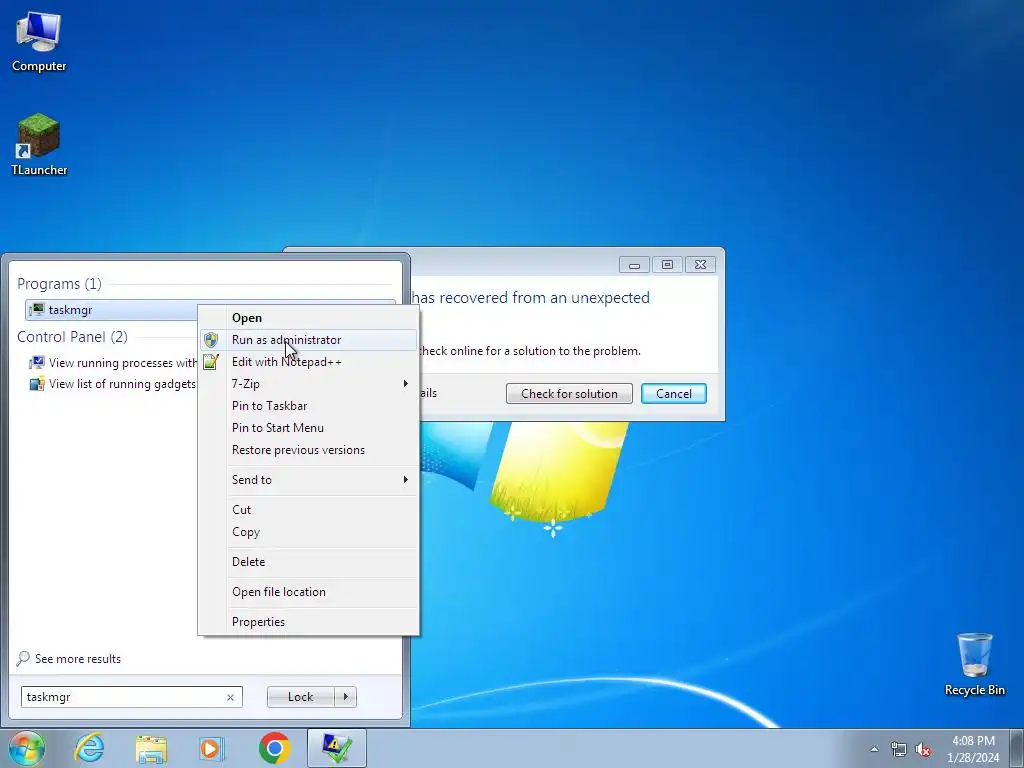The width and height of the screenshot is (1024, 768).
Task: Open View list of running gadgets
Action: [112, 384]
